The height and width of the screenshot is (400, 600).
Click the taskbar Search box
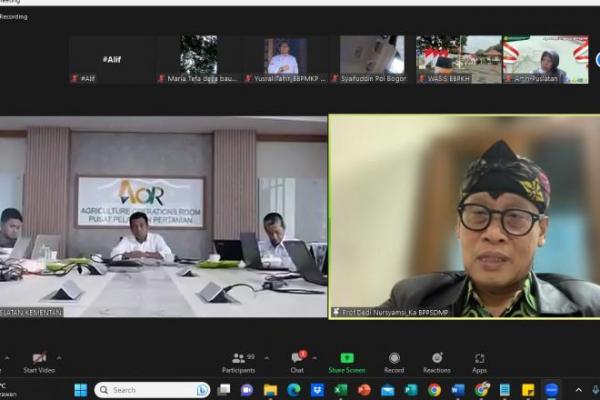[152, 390]
